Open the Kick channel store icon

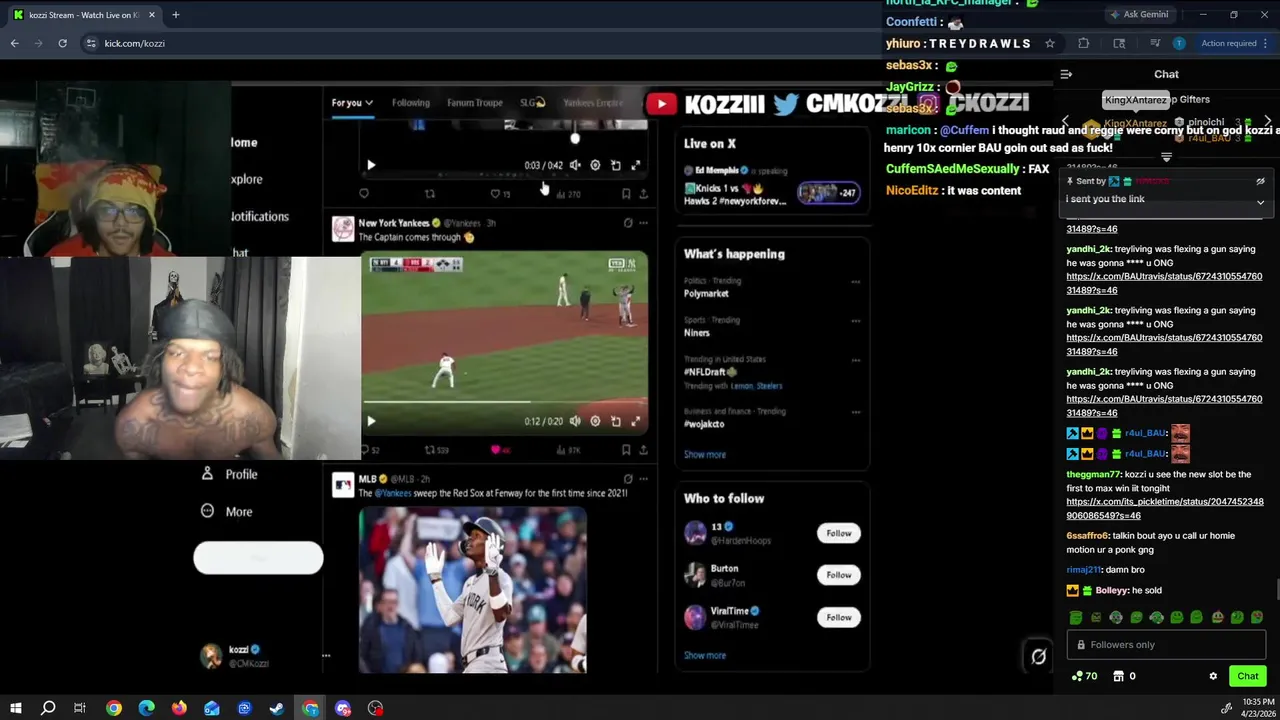[x=1119, y=676]
